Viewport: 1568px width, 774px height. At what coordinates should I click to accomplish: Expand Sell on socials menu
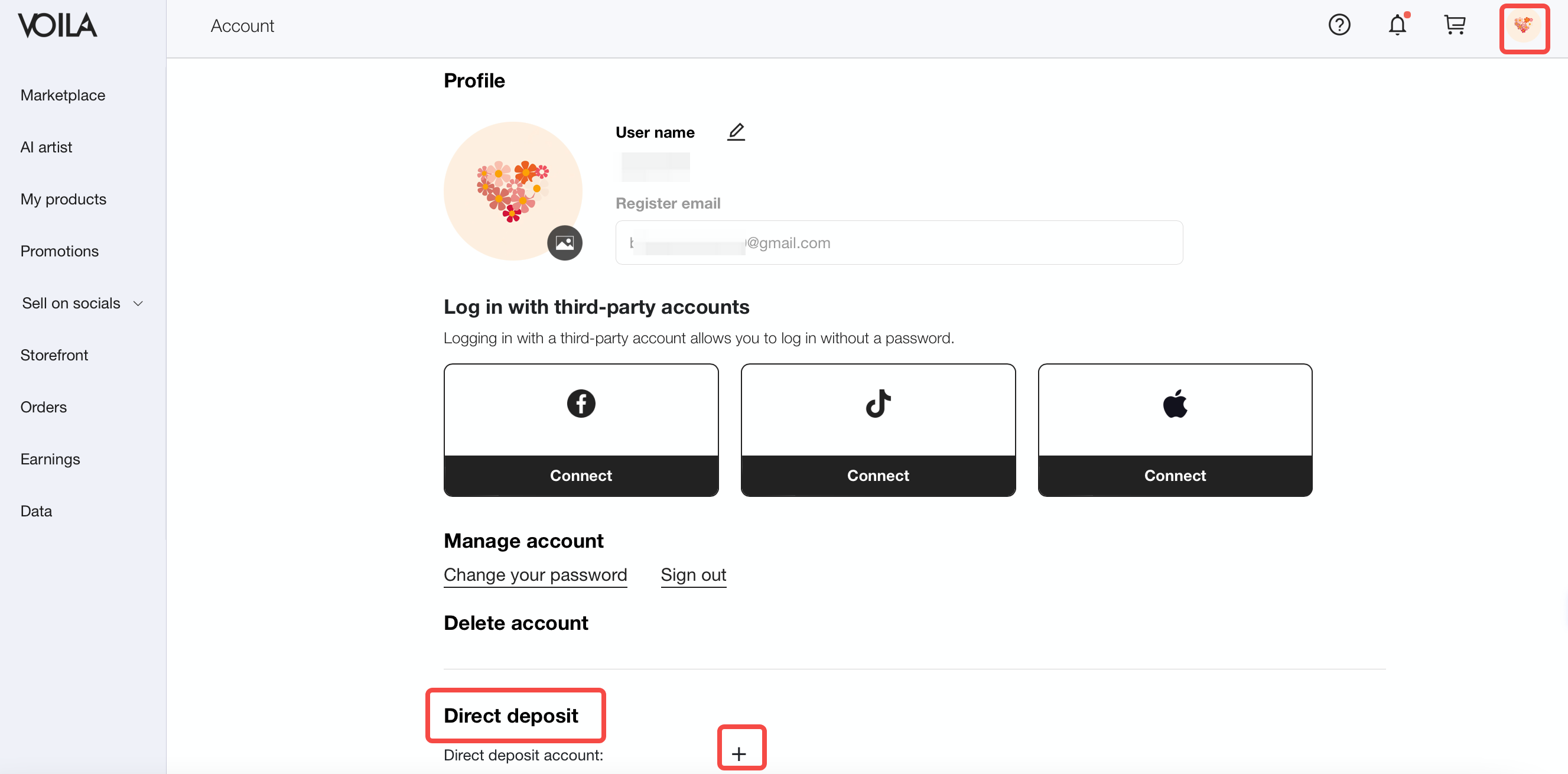pyautogui.click(x=82, y=303)
